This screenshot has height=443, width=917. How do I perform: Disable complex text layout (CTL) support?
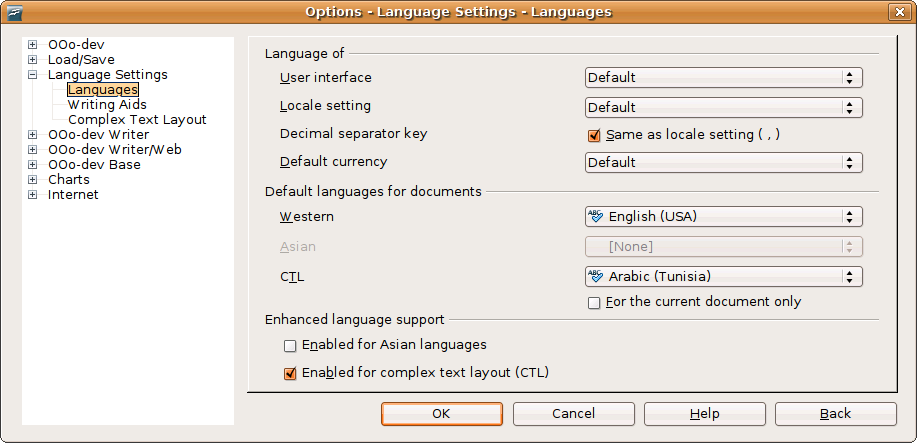coord(291,374)
